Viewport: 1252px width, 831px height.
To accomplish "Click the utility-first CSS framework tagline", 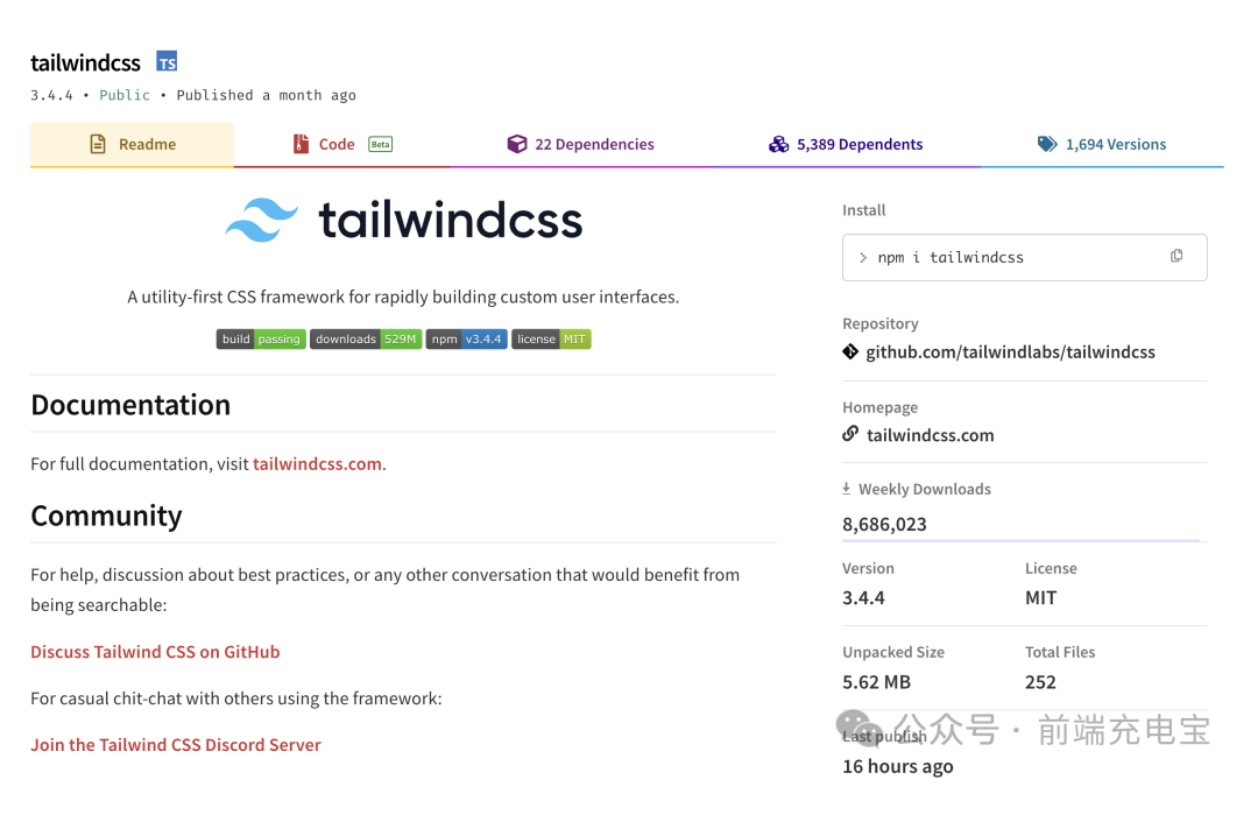I will [403, 297].
